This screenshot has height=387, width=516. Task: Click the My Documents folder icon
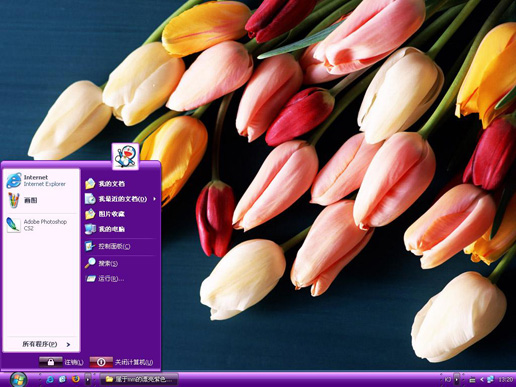(90, 184)
